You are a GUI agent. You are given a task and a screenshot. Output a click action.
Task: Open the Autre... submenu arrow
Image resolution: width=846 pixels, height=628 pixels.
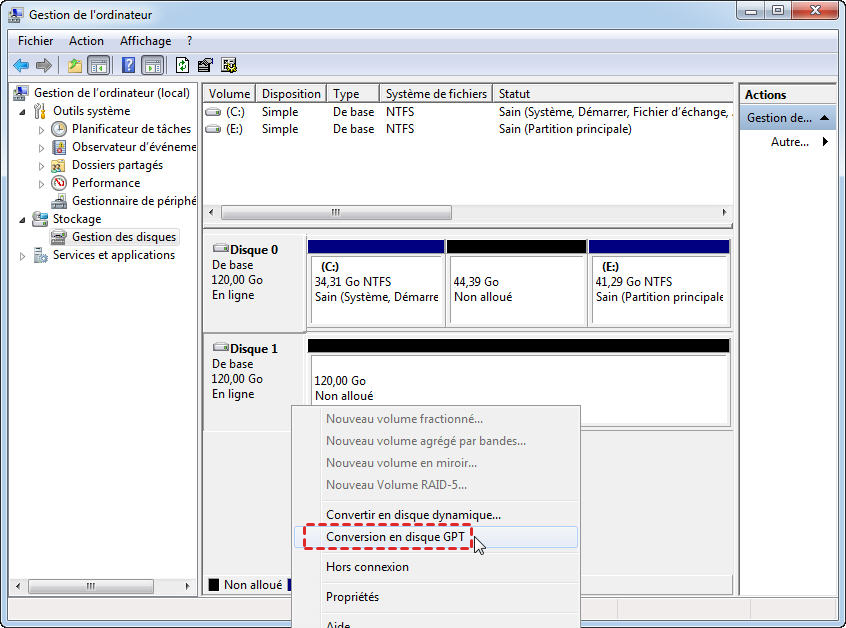pyautogui.click(x=825, y=142)
